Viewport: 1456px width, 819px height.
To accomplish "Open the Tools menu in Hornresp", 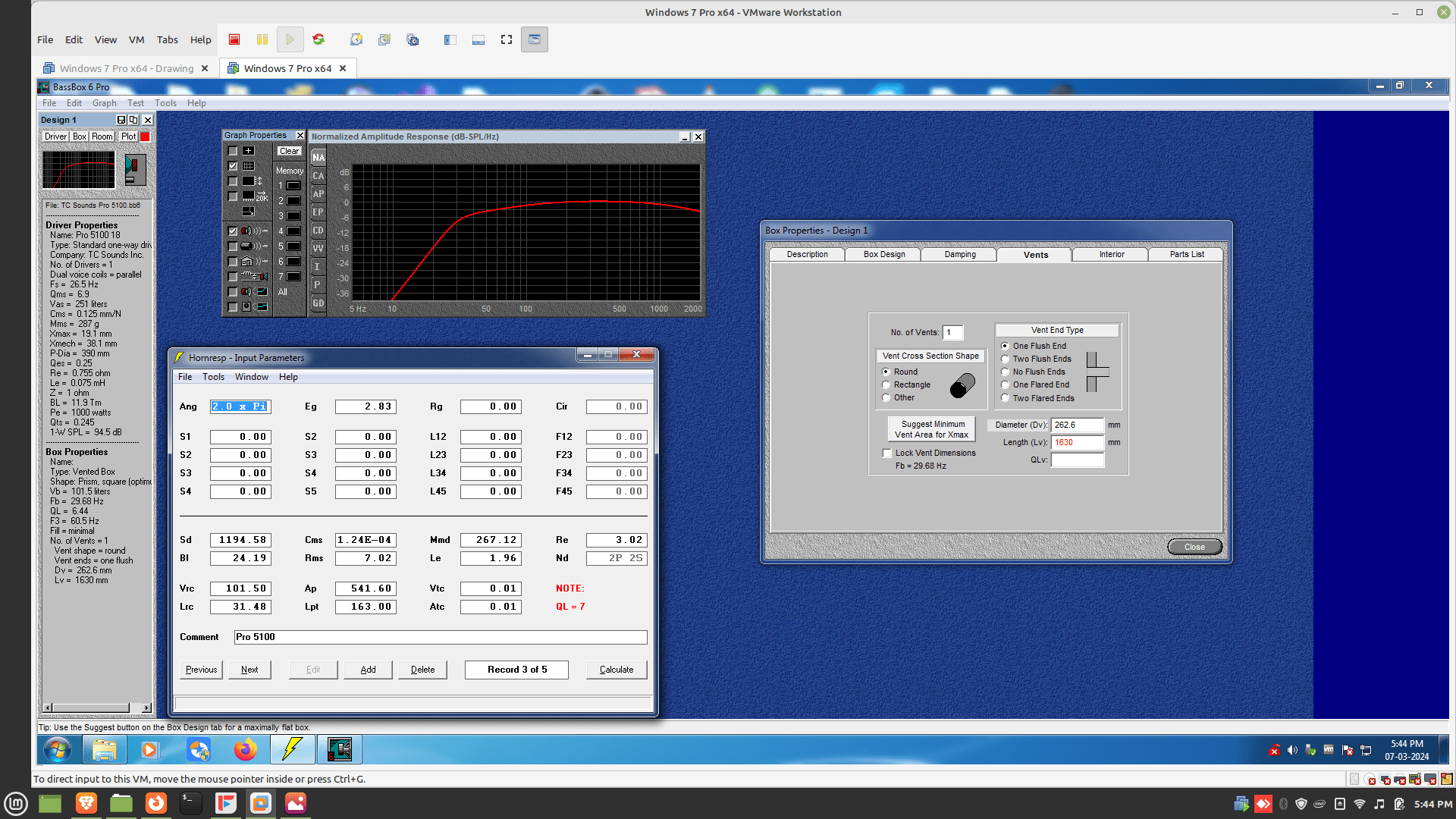I will tap(213, 377).
